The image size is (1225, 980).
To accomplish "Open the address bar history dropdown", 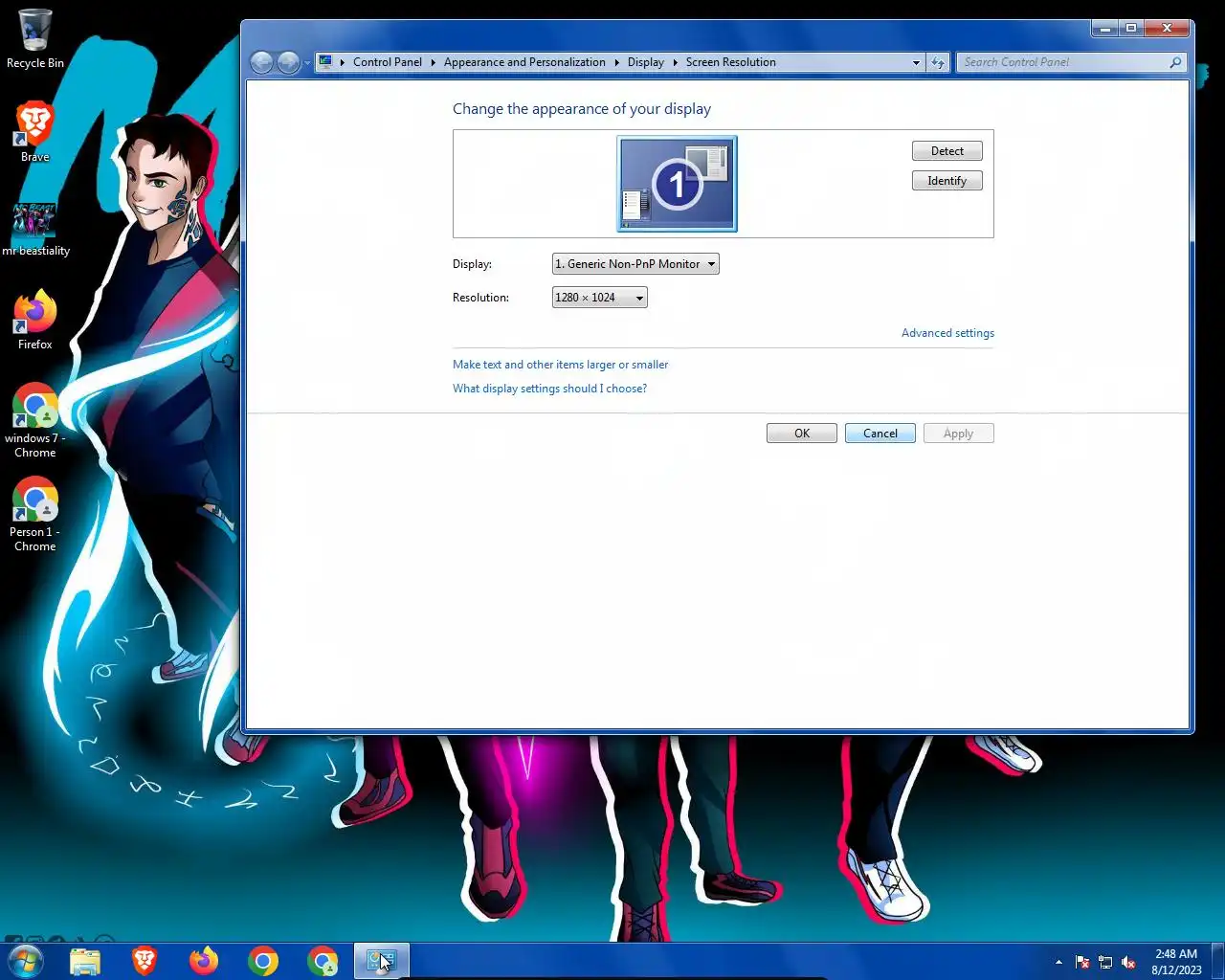I will tap(916, 62).
